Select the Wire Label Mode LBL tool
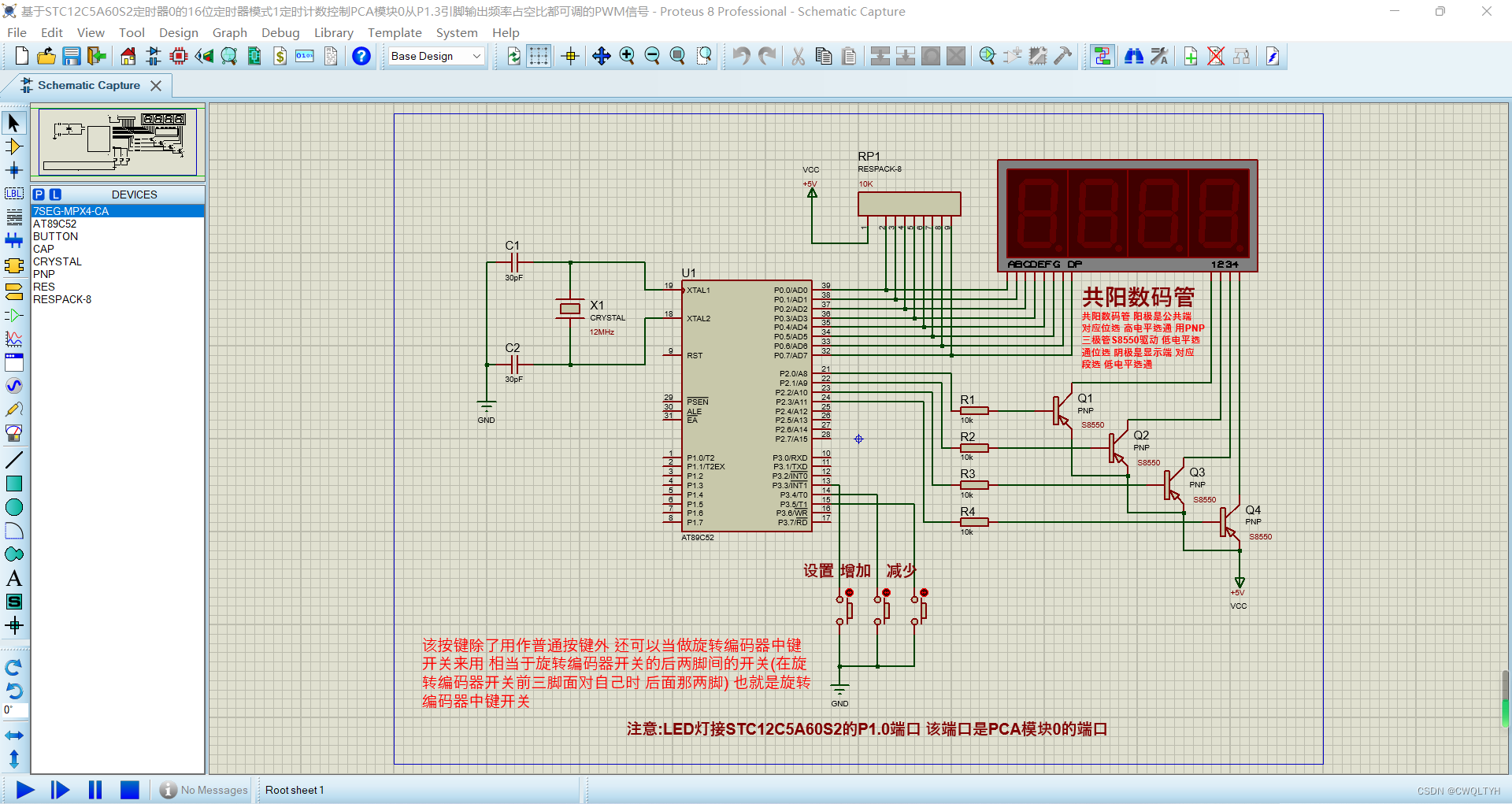Screen dimensions: 1512x804 [14, 194]
